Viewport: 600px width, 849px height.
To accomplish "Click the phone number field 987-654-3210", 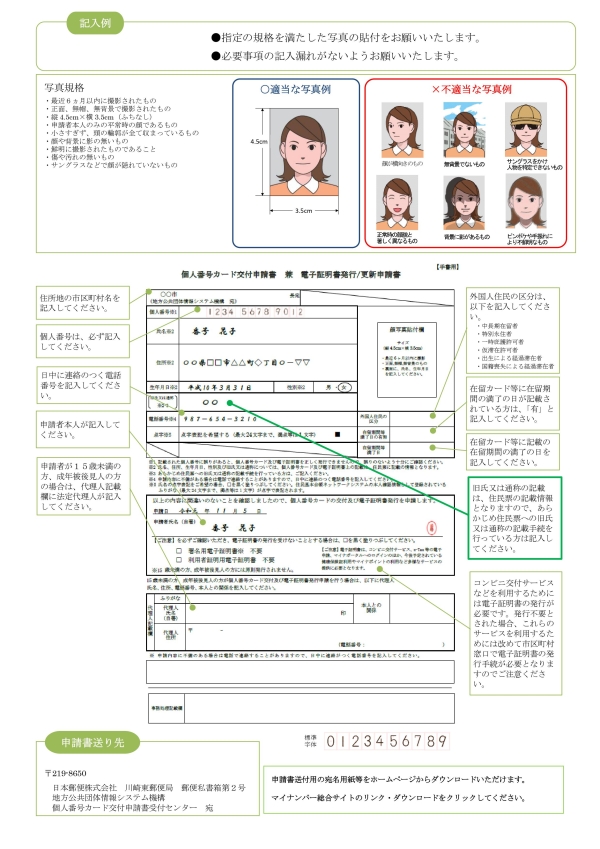I will tap(268, 419).
